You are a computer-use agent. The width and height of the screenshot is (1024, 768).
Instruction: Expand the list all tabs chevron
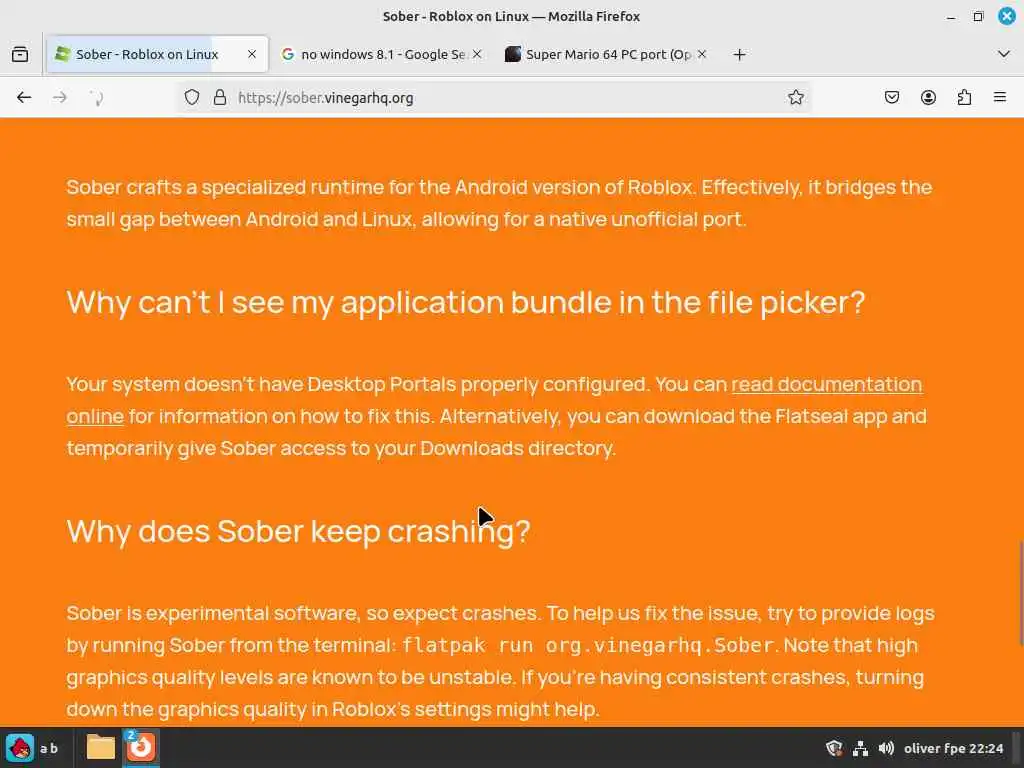1004,54
